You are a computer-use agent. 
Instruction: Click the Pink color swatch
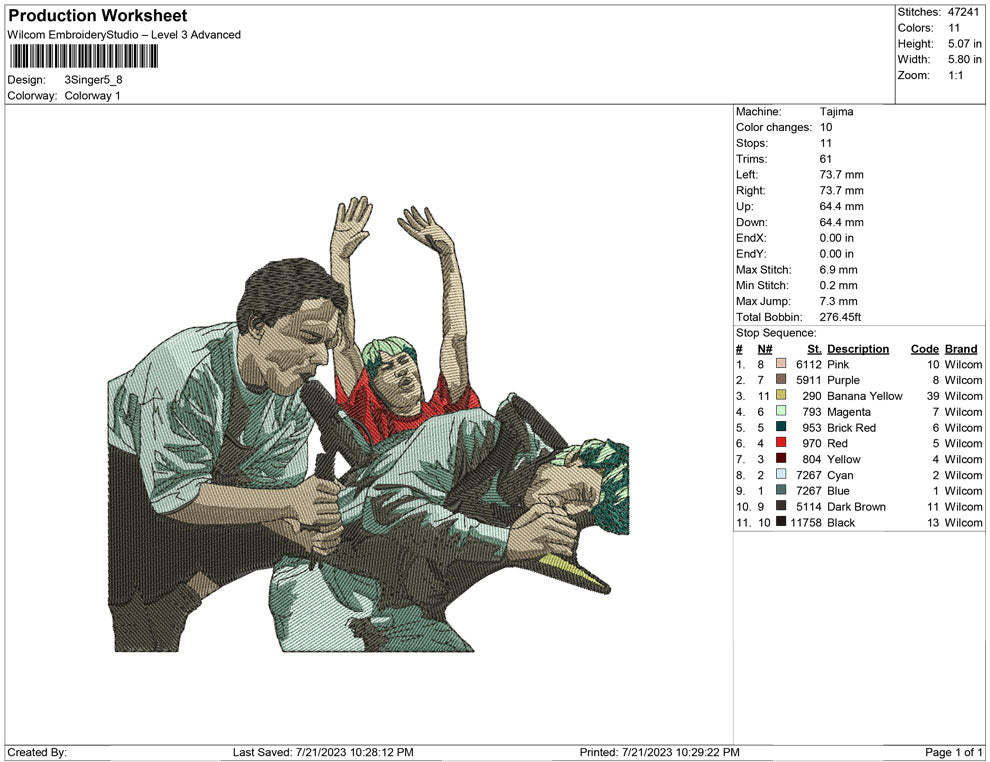781,364
